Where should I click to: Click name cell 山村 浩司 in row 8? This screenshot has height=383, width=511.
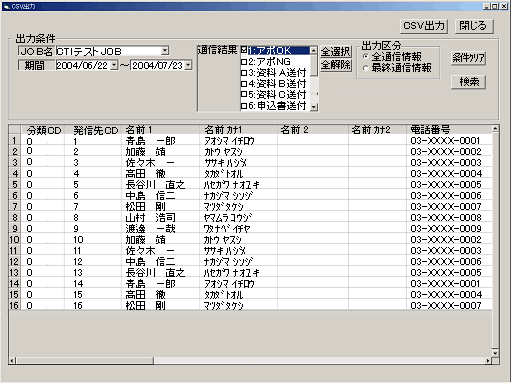coord(161,217)
